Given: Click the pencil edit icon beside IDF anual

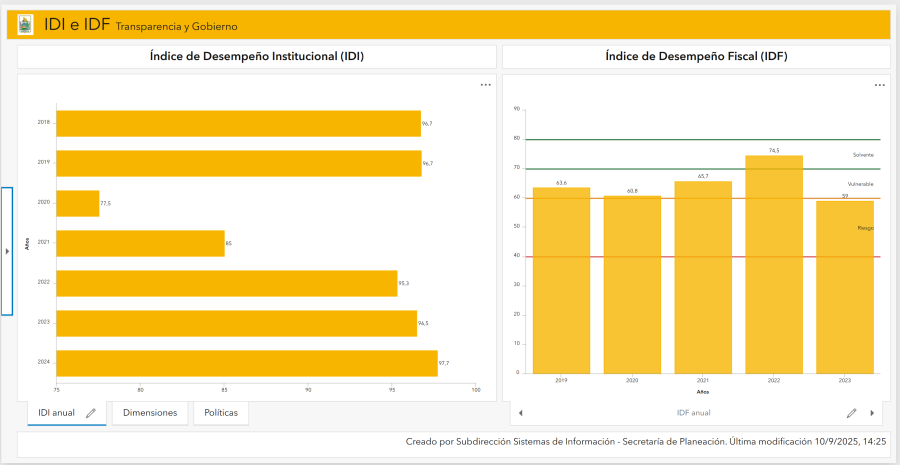Looking at the screenshot, I should (x=852, y=413).
